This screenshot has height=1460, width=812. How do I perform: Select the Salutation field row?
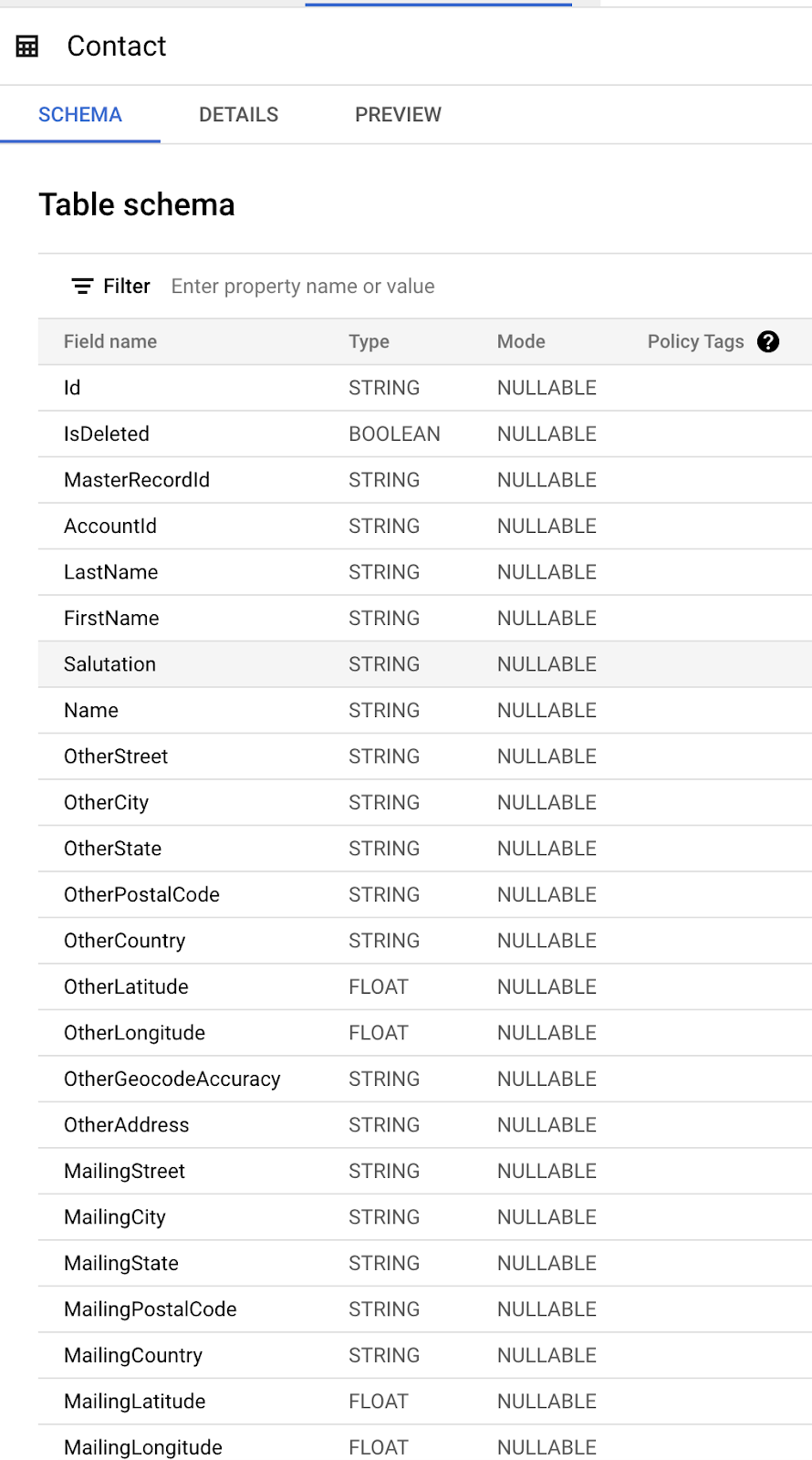(425, 664)
